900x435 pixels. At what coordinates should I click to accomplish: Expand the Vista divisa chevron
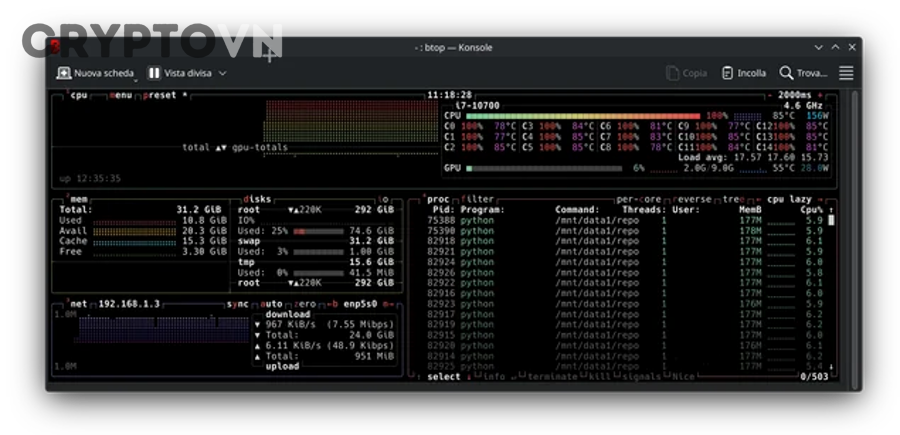click(x=223, y=73)
